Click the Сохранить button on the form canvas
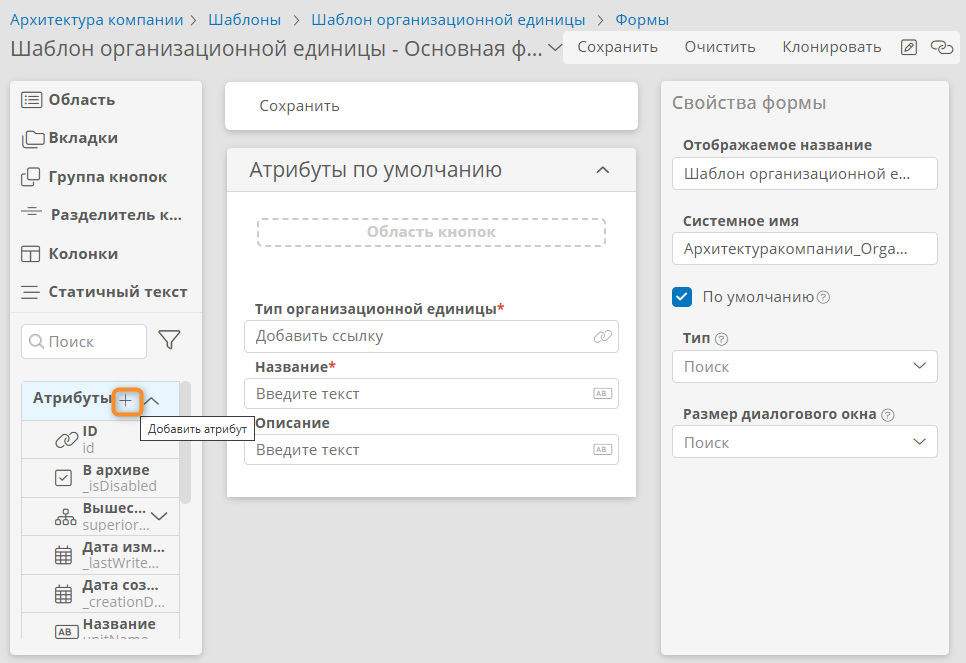The height and width of the screenshot is (663, 966). click(x=299, y=106)
